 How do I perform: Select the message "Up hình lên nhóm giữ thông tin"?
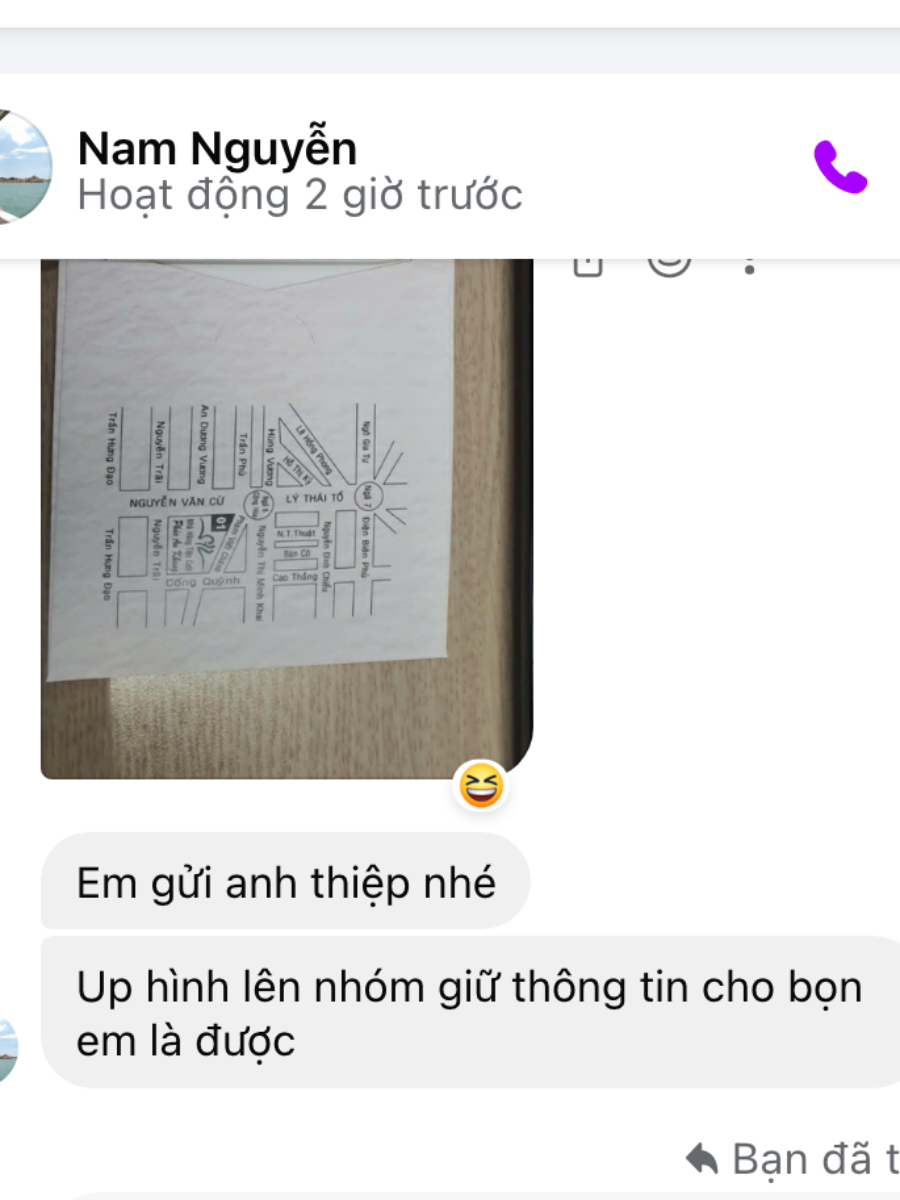pyautogui.click(x=470, y=1013)
